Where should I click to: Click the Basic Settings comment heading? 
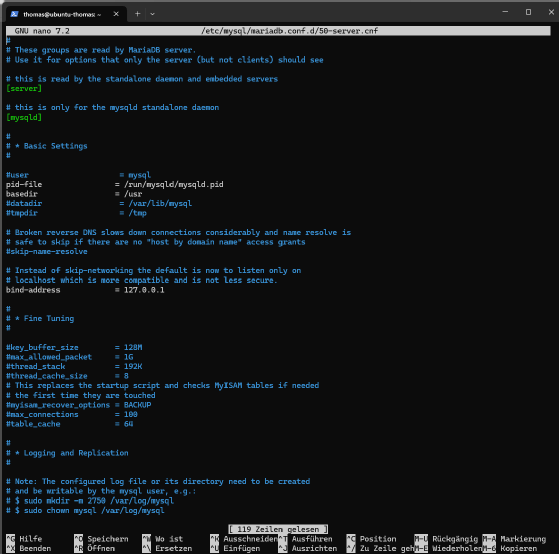tap(47, 146)
